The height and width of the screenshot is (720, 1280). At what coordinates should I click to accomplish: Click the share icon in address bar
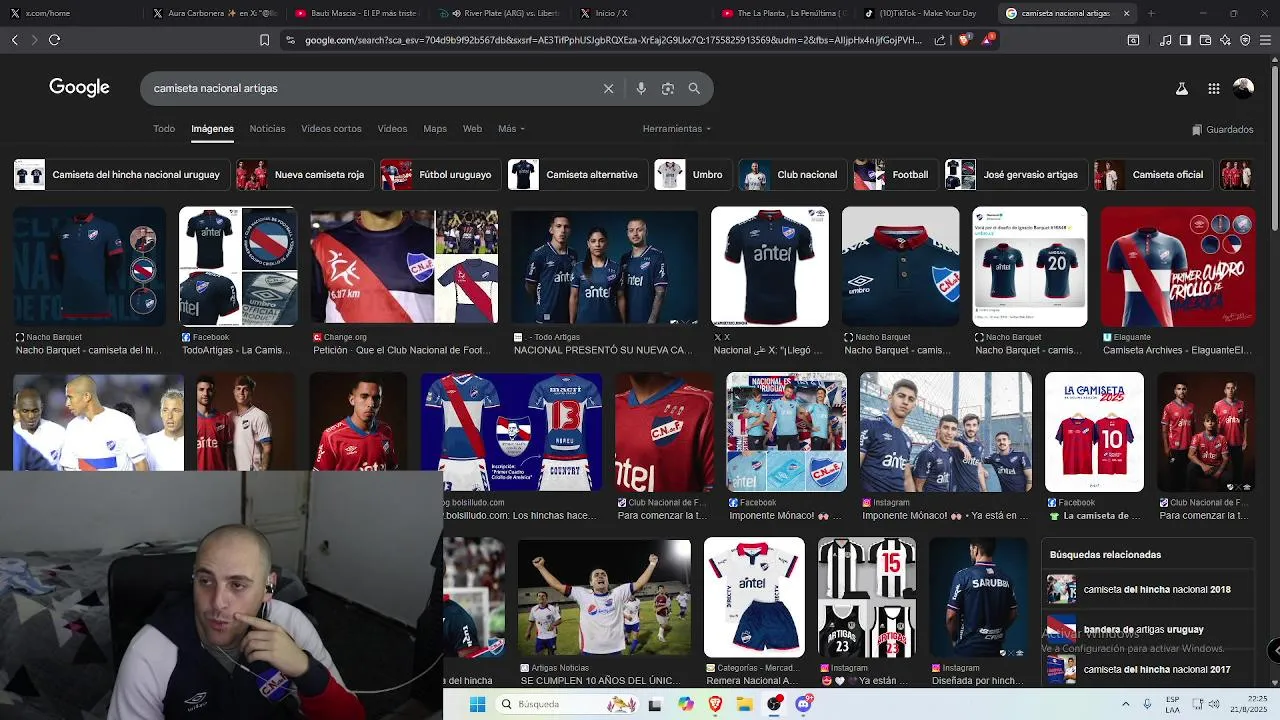coord(939,40)
